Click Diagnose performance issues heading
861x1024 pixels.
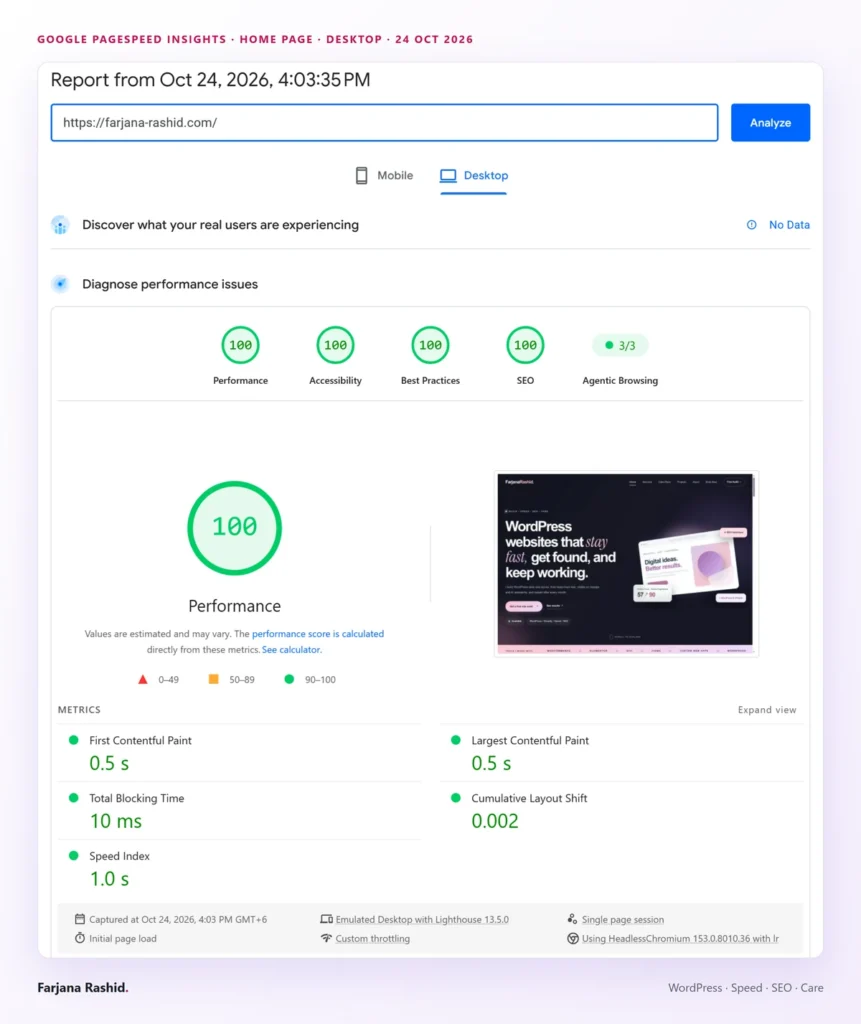[170, 284]
